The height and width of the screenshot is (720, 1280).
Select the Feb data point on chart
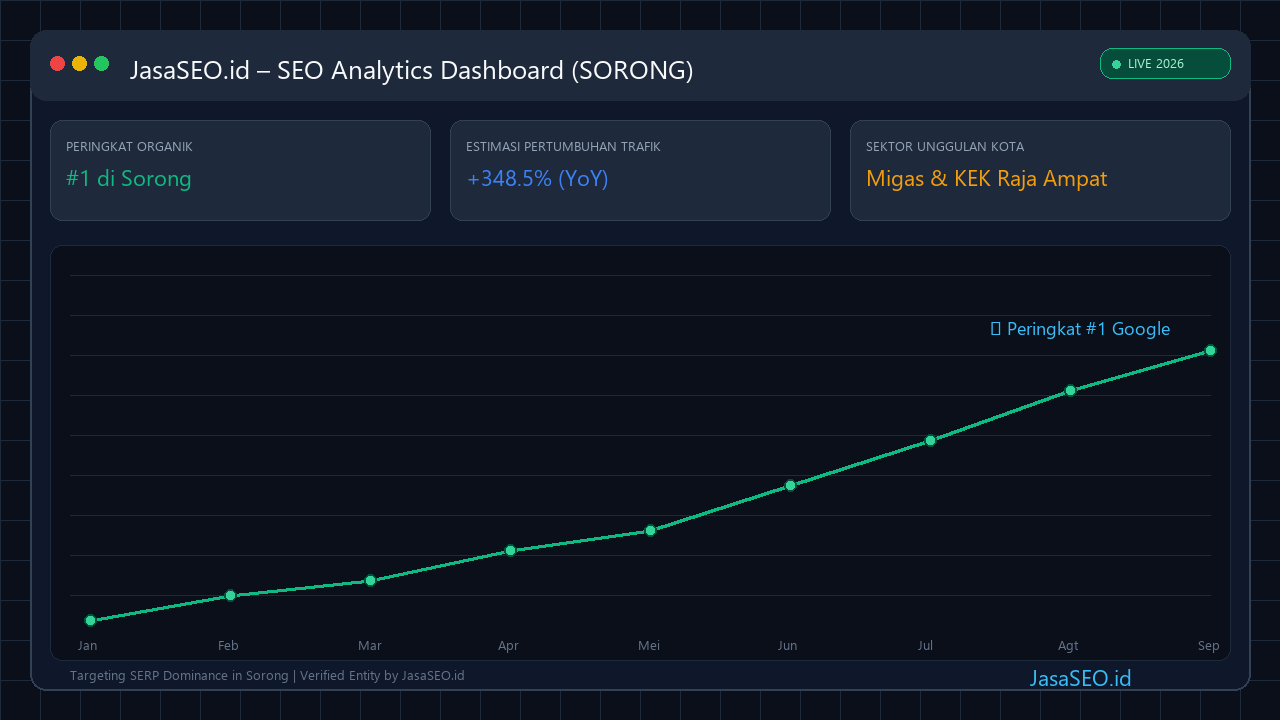230,595
